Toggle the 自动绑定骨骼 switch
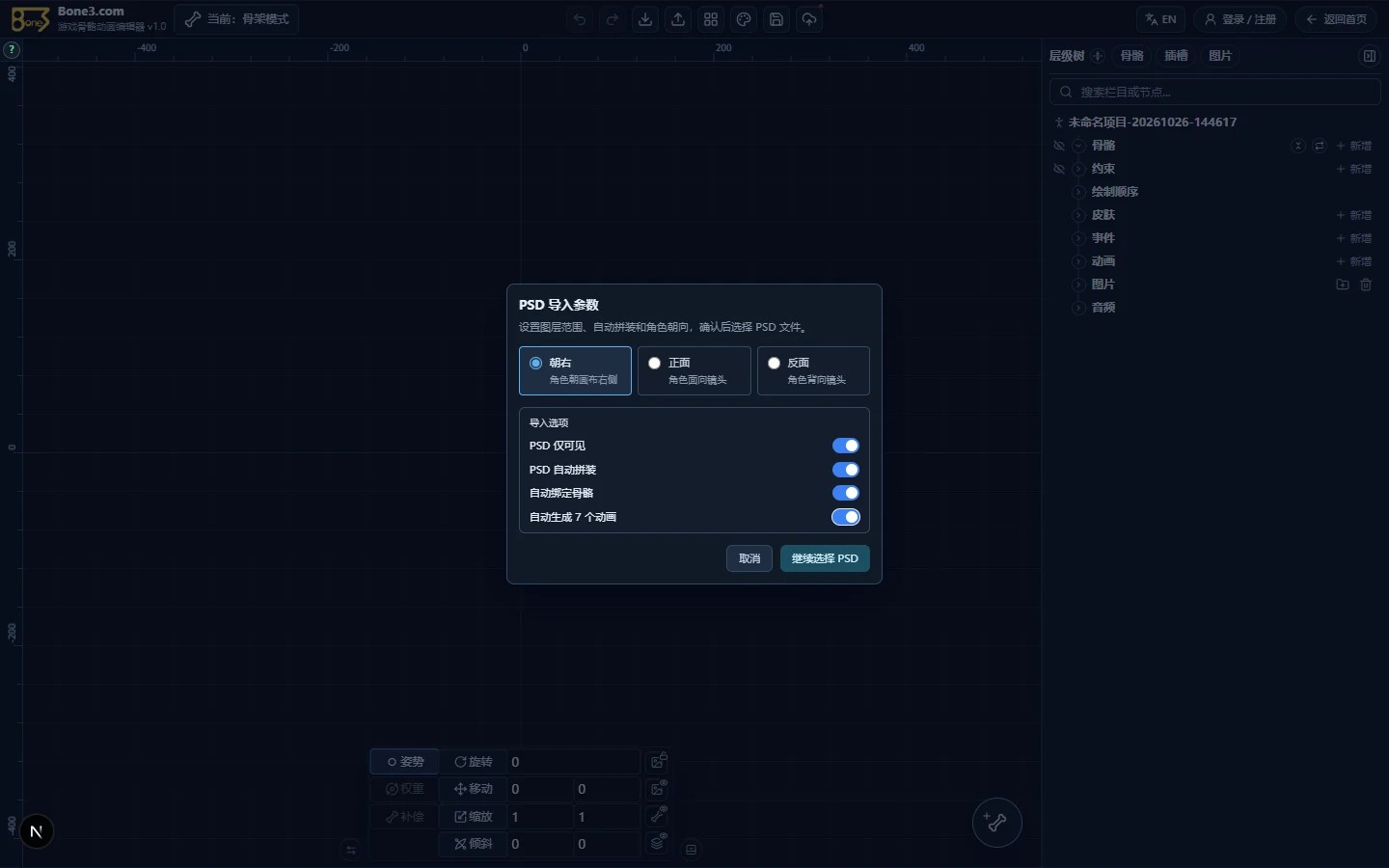1389x868 pixels. [x=846, y=493]
